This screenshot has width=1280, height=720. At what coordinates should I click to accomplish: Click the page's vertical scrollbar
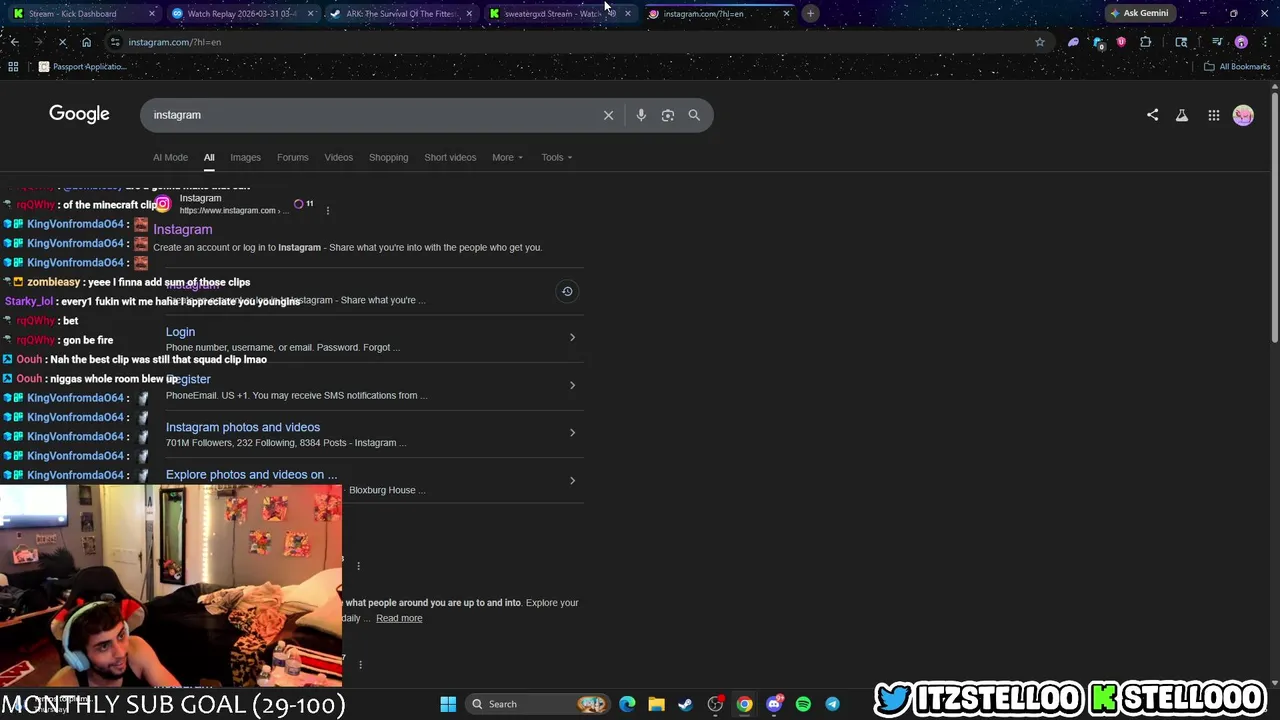[1274, 220]
